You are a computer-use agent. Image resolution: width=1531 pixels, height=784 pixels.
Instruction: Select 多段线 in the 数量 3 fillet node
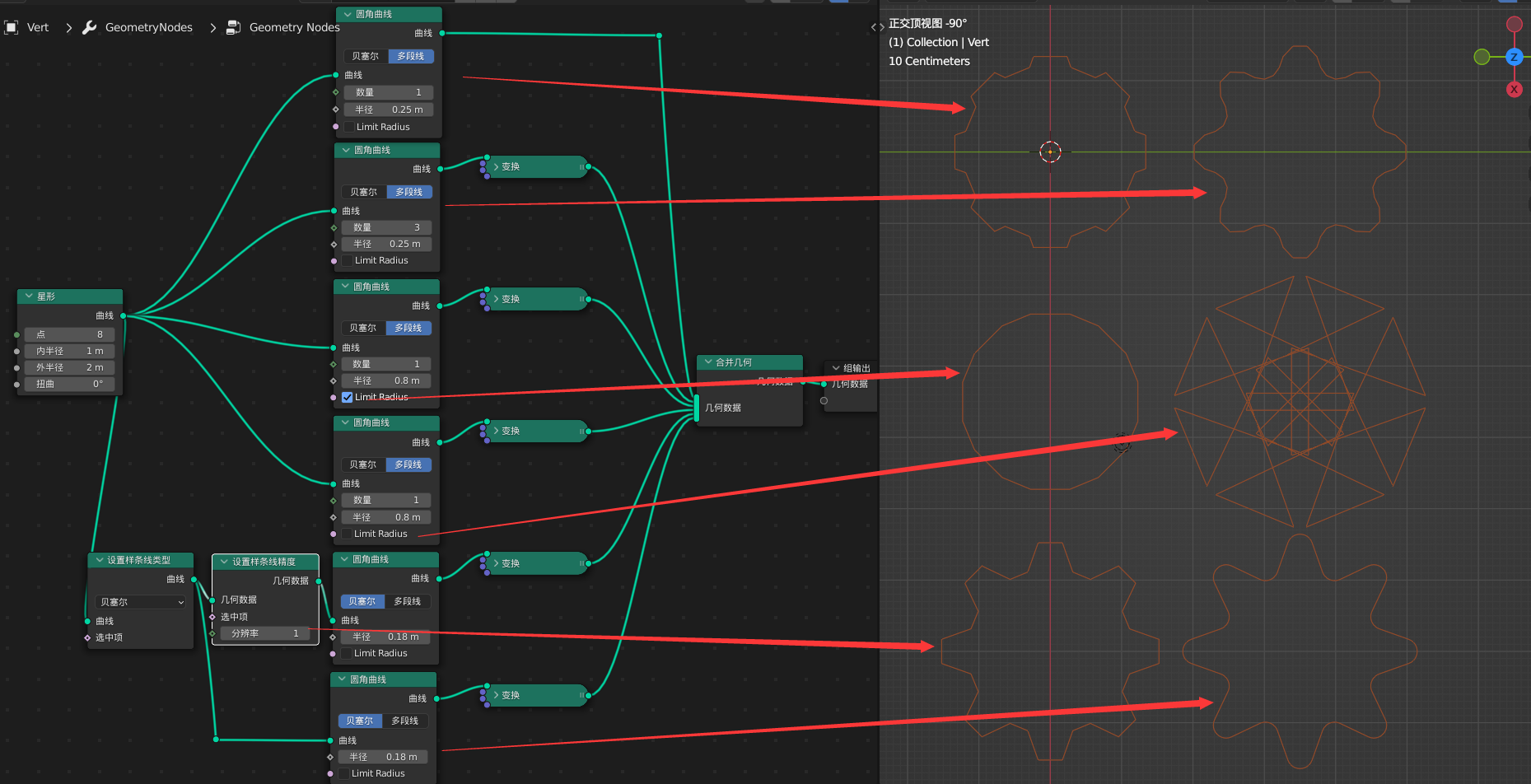click(409, 192)
